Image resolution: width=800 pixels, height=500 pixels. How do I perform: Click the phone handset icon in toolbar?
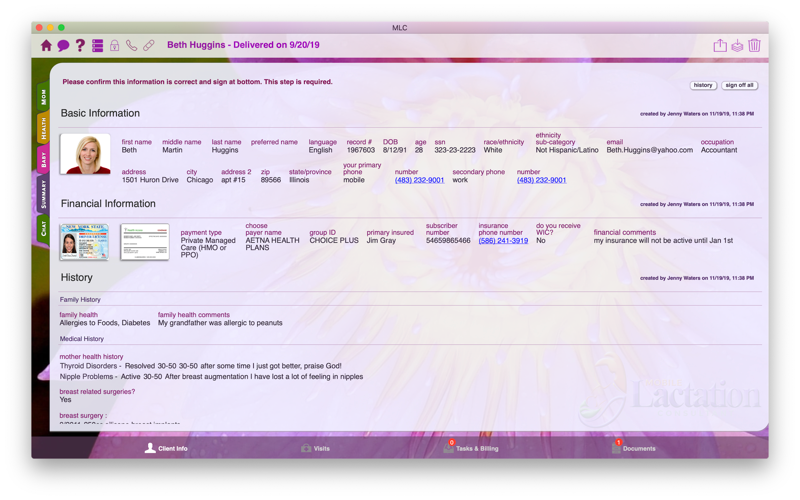pyautogui.click(x=132, y=45)
